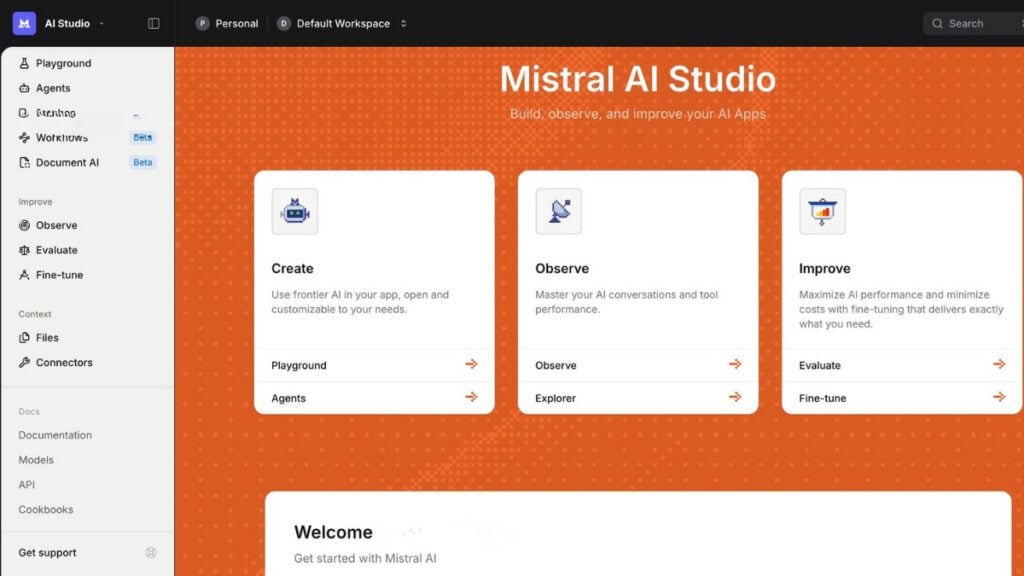Open the Default Workspace switcher
This screenshot has width=1024, height=576.
[343, 22]
